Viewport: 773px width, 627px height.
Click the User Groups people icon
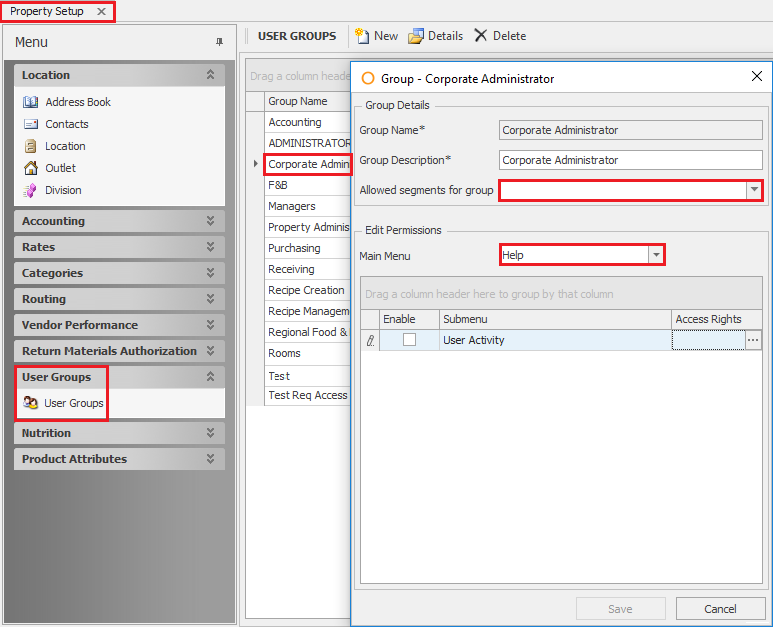tap(31, 403)
